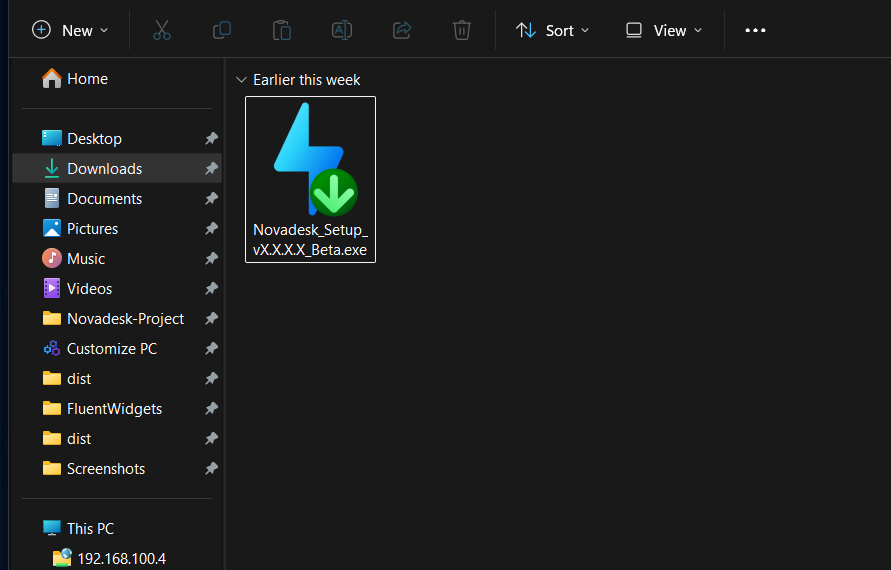Click the This PC monitor icon
Image resolution: width=891 pixels, height=570 pixels.
[x=52, y=528]
